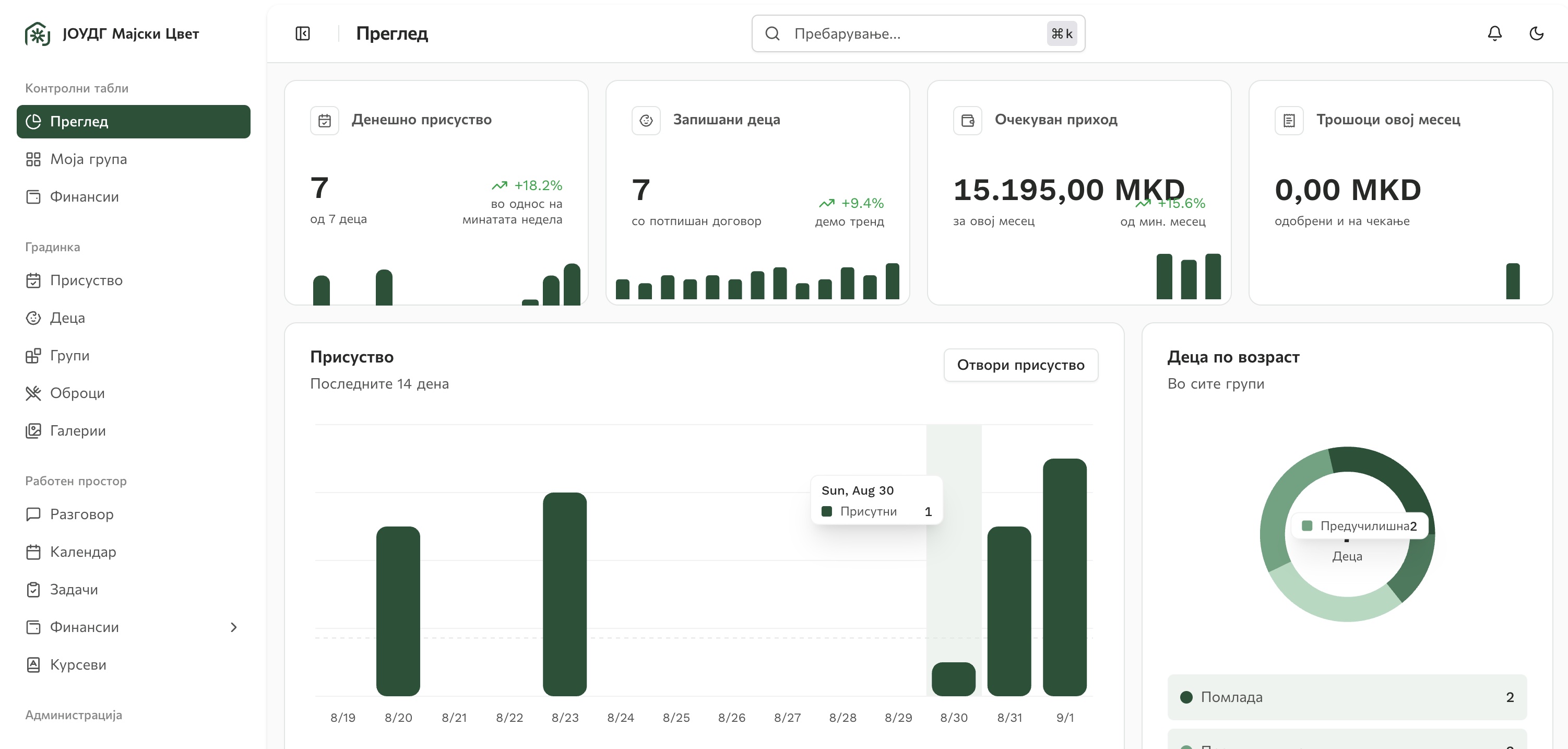The width and height of the screenshot is (1568, 749).
Task: Click the 8/30 attendance bar
Action: click(x=953, y=679)
